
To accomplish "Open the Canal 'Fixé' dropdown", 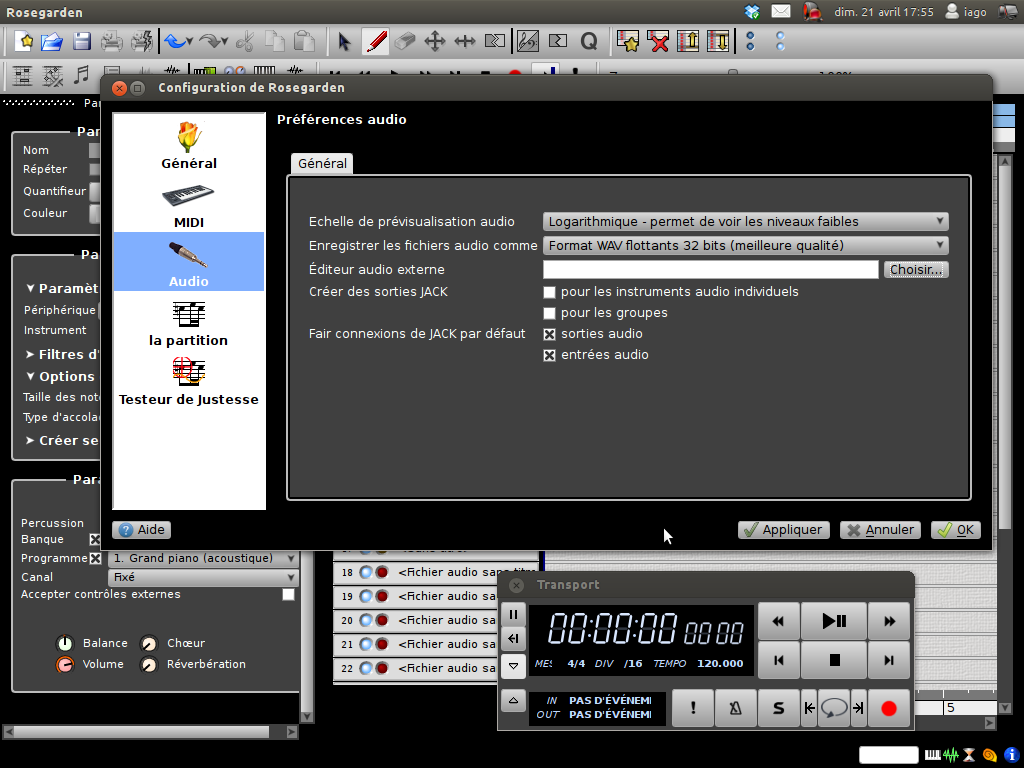I will click(203, 577).
